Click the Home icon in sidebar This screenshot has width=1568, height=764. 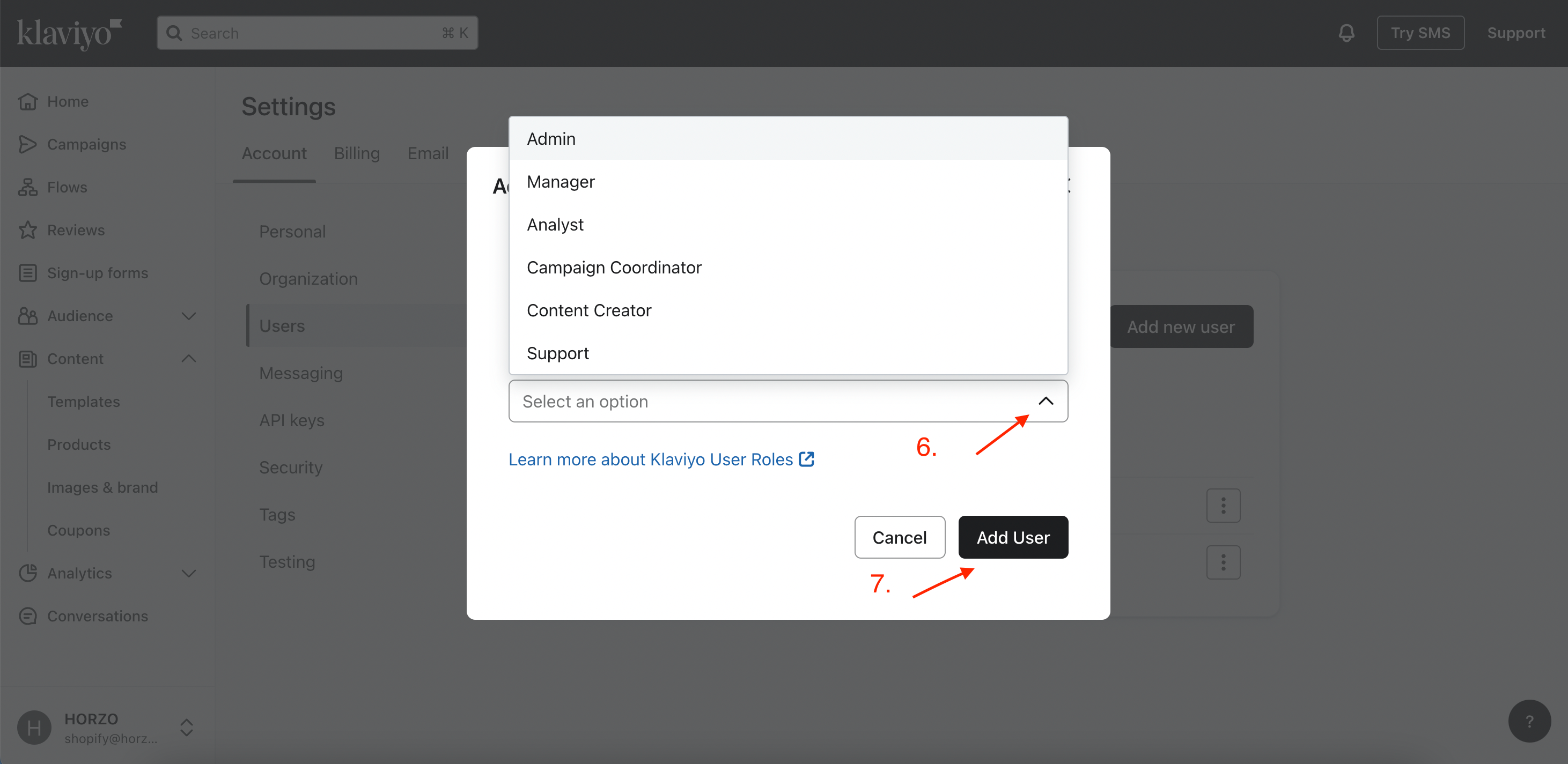(x=27, y=101)
